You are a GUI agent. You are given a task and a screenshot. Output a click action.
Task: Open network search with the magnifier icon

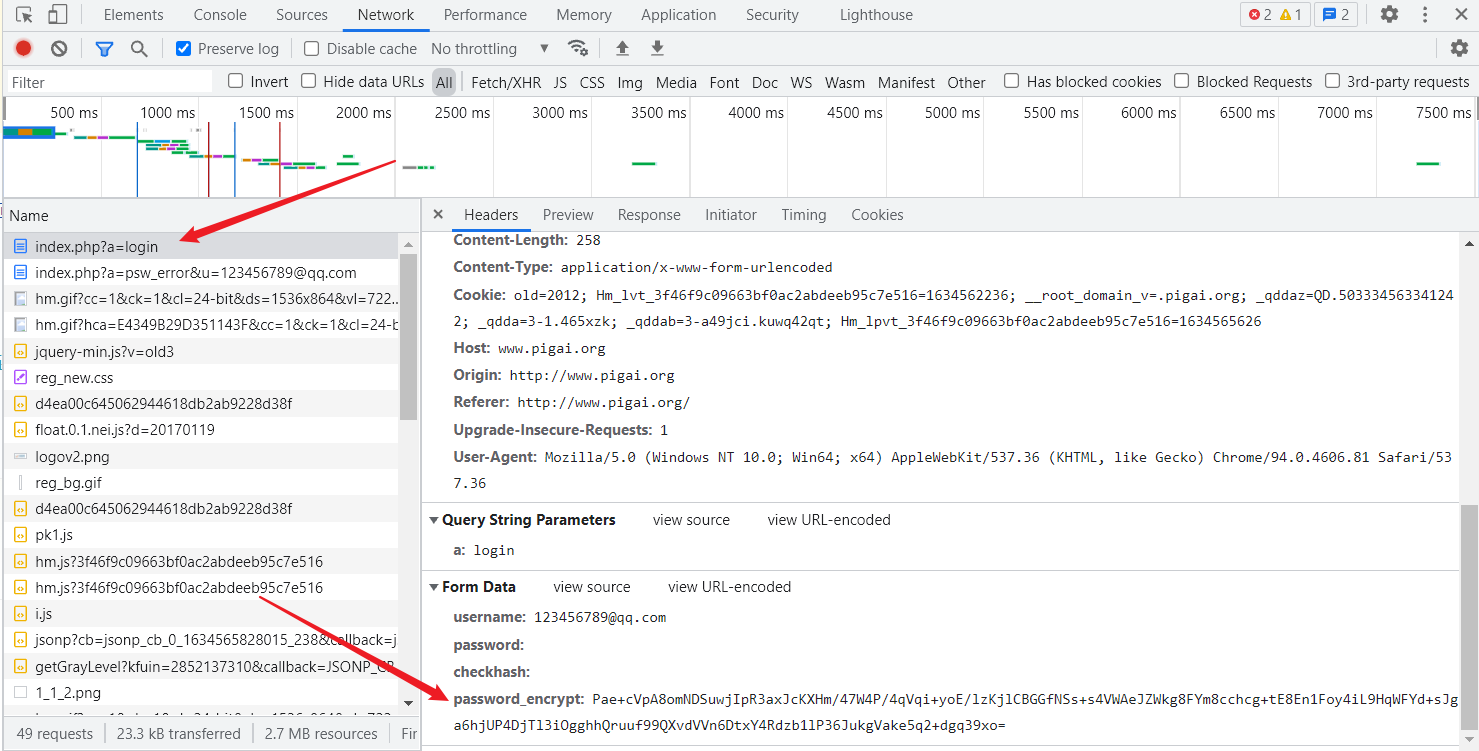click(x=139, y=48)
